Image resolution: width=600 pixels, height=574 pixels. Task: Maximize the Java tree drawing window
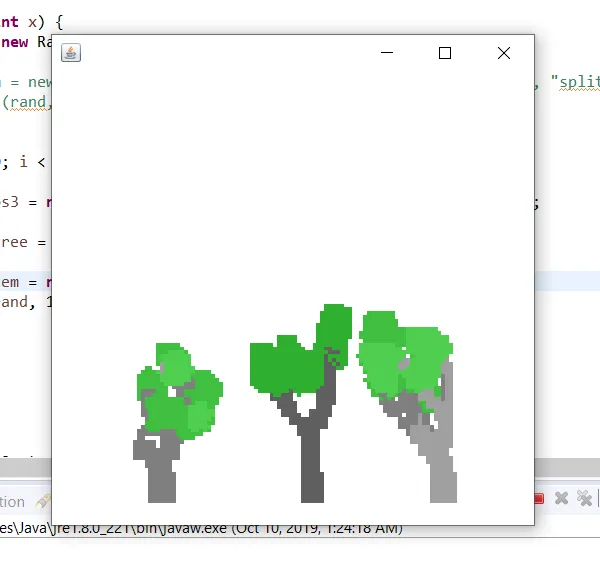click(x=445, y=53)
